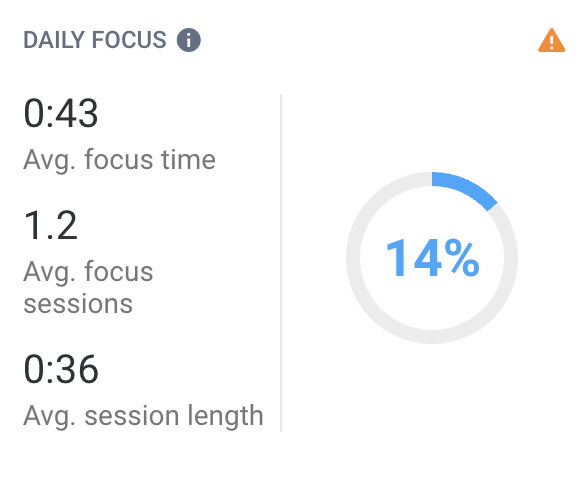This screenshot has width=586, height=492.
Task: Click the grey portion of progress ring
Action: pos(353,258)
